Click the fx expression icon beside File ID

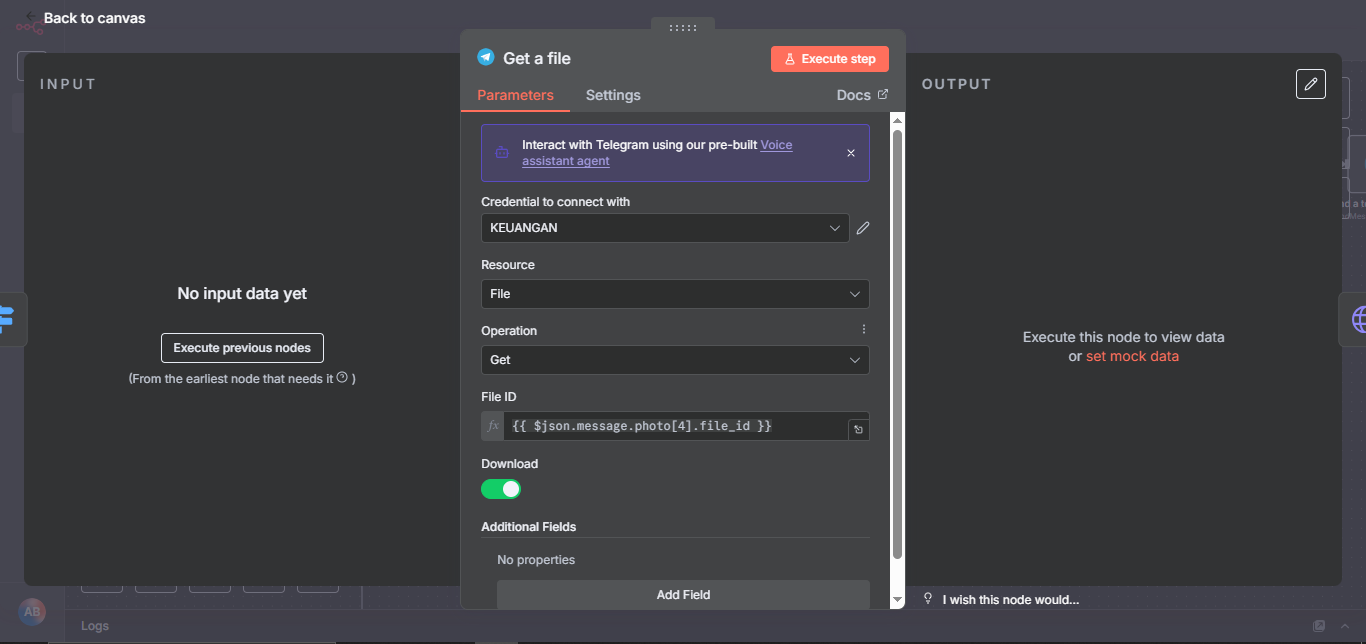(x=493, y=426)
